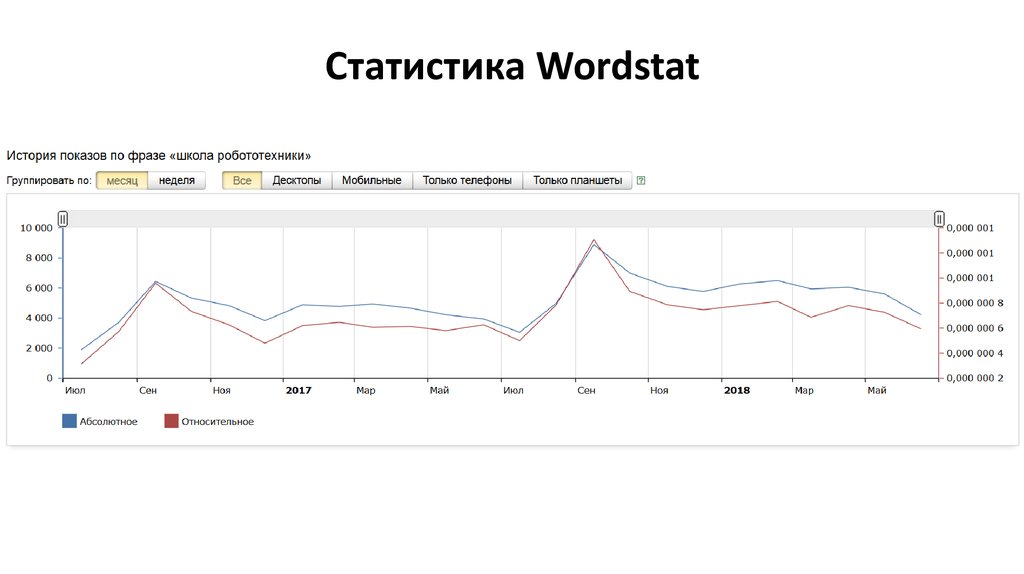Click the 8 000 axis value
Screen dimensions: 1024x574
click(x=39, y=258)
